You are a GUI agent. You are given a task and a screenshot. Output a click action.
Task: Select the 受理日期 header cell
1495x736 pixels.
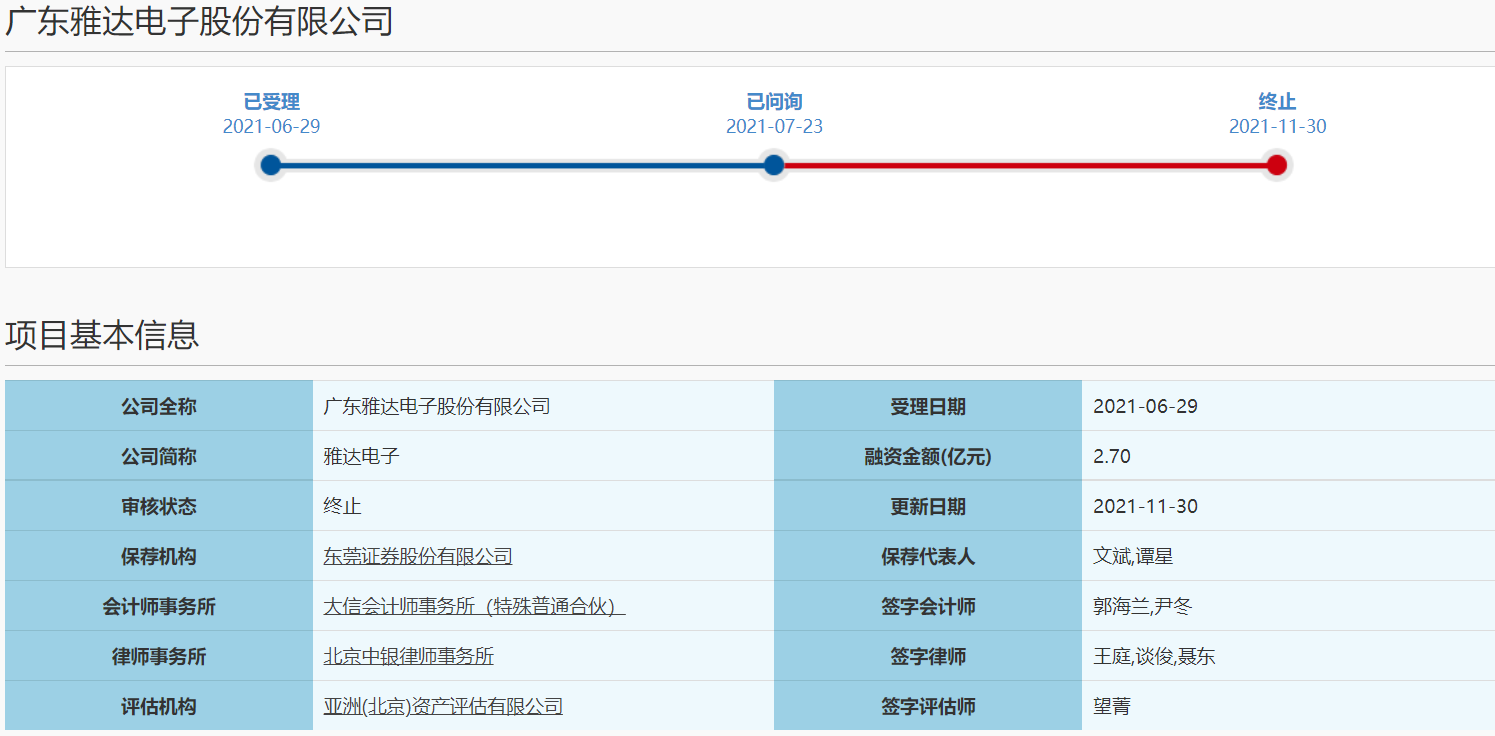pyautogui.click(x=928, y=406)
